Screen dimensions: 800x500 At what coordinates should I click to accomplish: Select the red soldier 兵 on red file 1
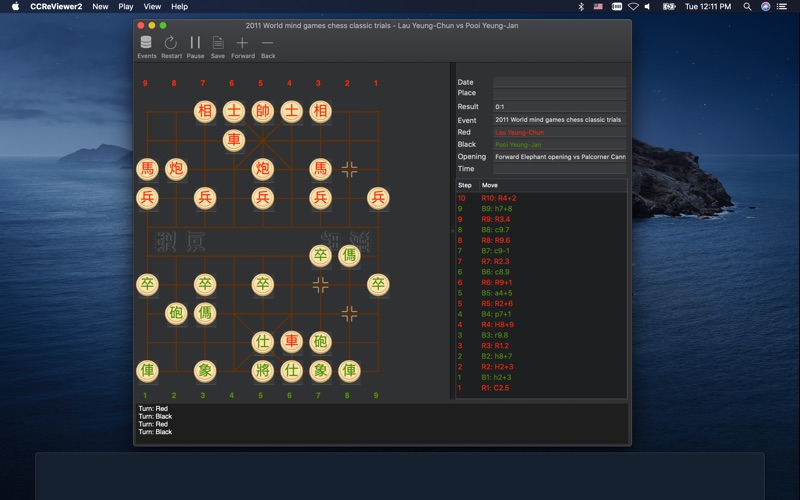point(378,197)
